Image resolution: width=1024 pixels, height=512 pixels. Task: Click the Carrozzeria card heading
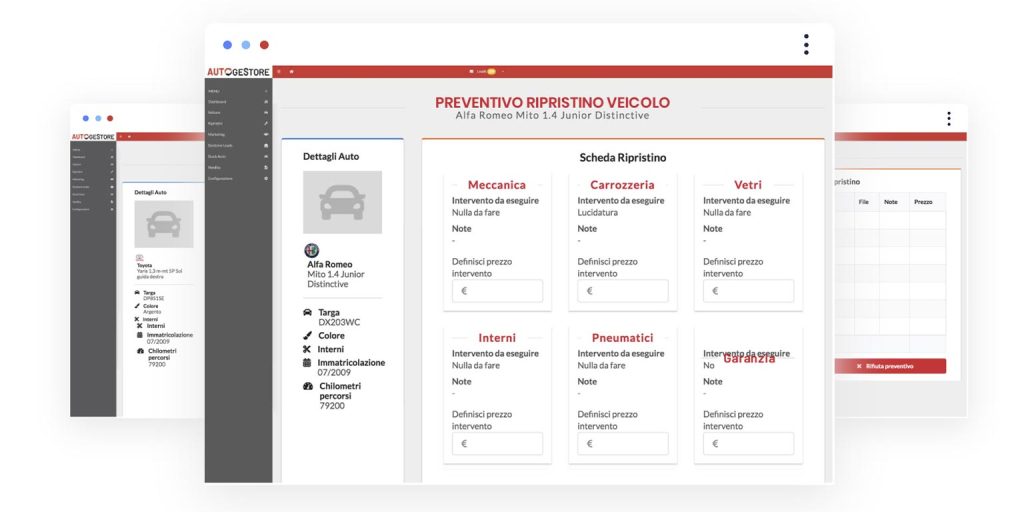[622, 185]
